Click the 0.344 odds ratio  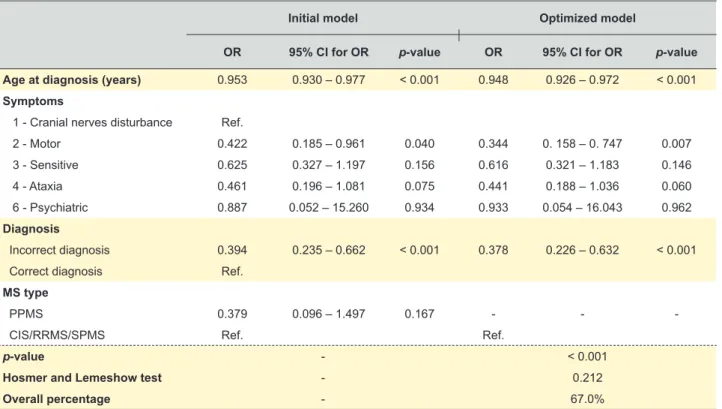tap(493, 144)
